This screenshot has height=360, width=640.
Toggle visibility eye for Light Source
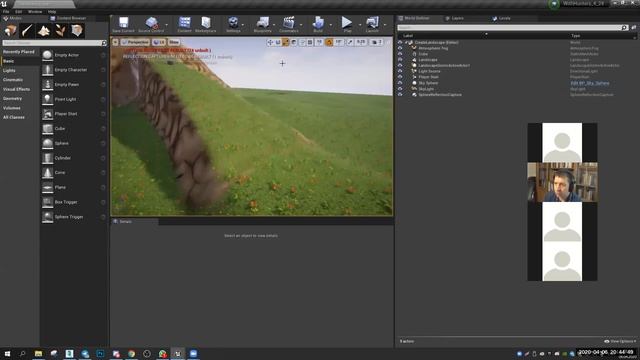click(400, 71)
